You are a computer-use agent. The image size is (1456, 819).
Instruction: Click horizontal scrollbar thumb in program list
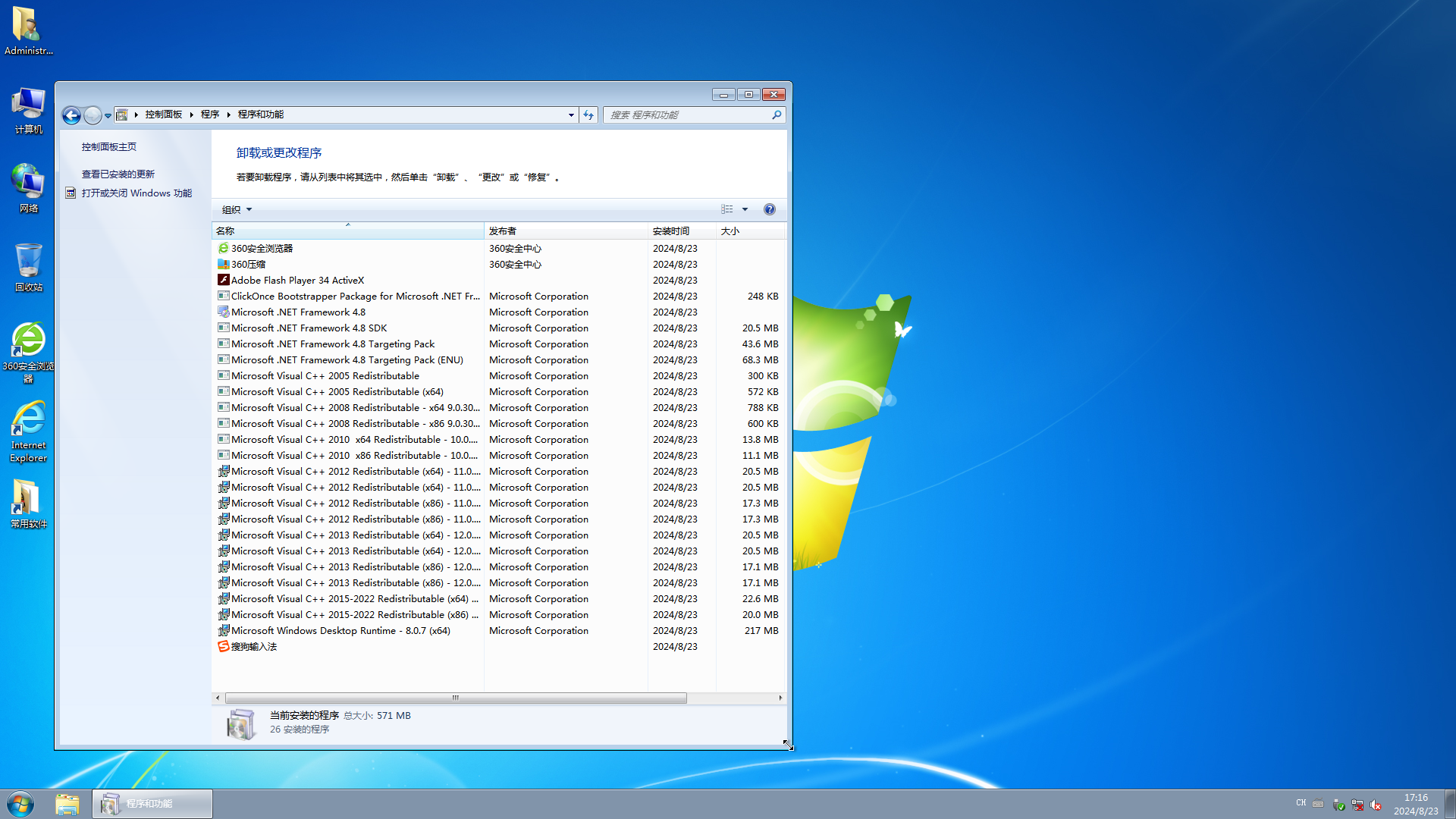point(456,698)
